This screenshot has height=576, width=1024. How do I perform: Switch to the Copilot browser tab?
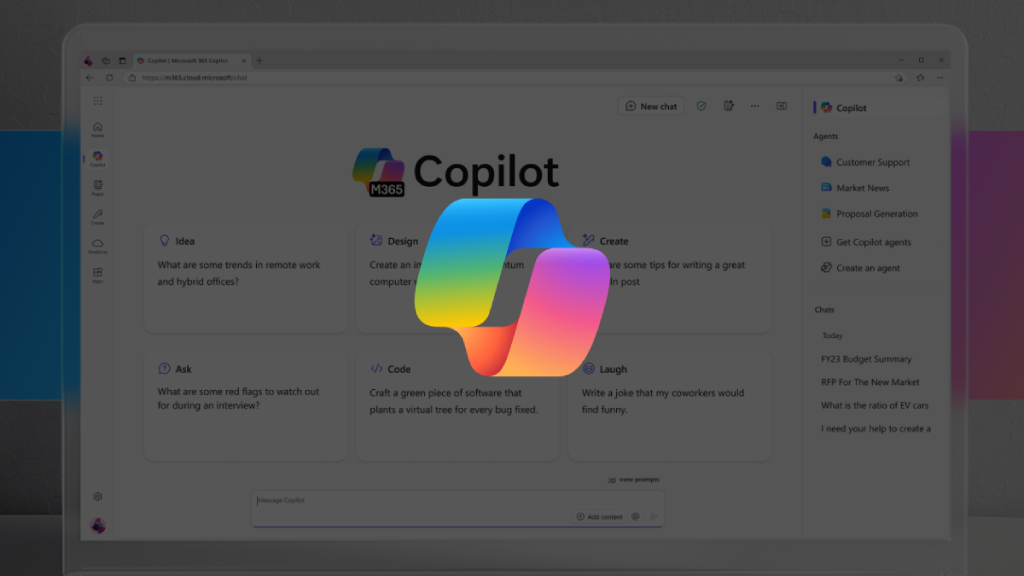point(185,59)
